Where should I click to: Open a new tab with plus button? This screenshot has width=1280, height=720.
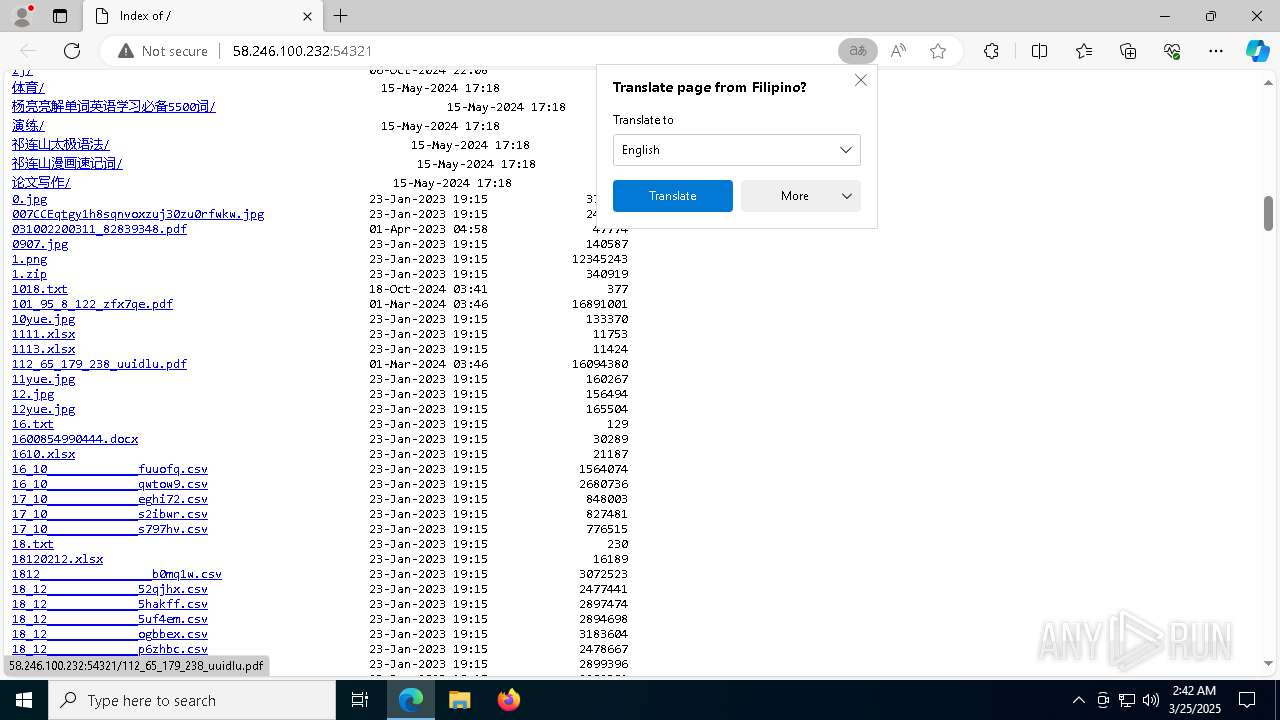[341, 16]
